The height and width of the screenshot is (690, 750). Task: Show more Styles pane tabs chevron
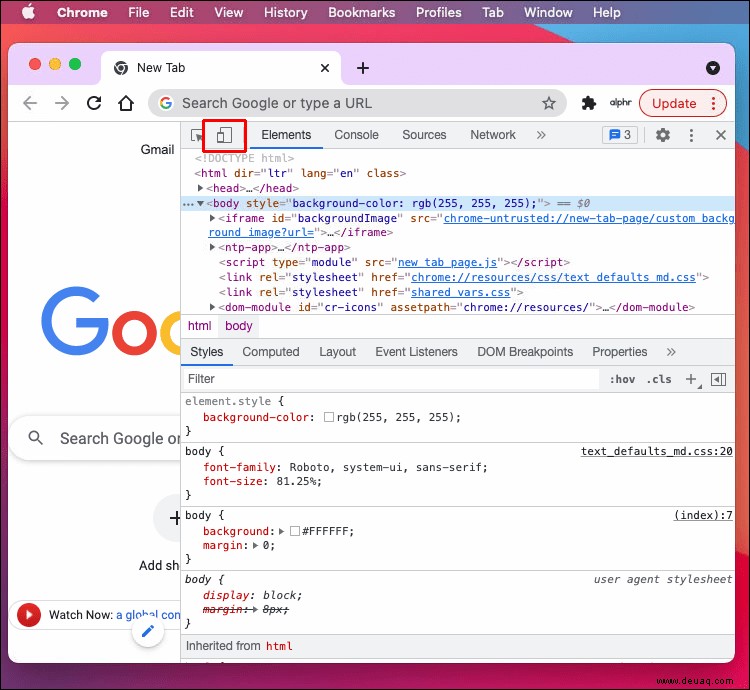671,352
